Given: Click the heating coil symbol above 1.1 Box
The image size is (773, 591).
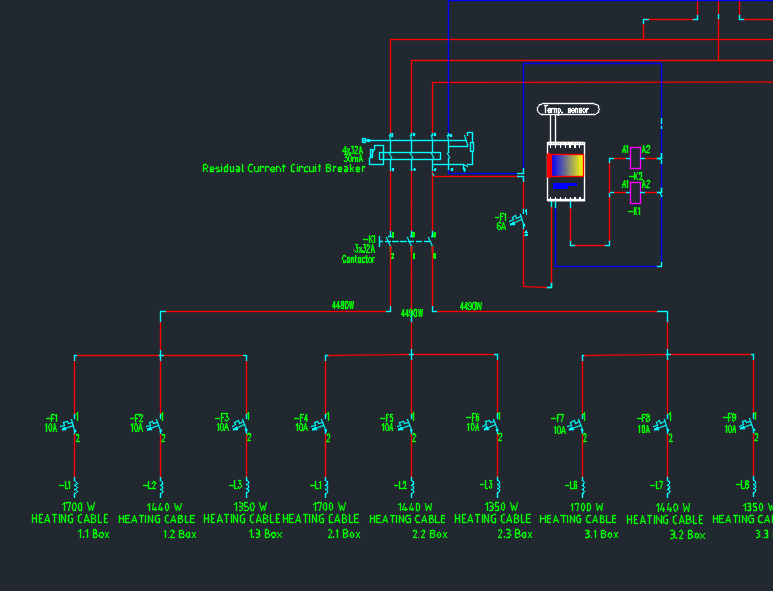Looking at the screenshot, I should [x=75, y=487].
